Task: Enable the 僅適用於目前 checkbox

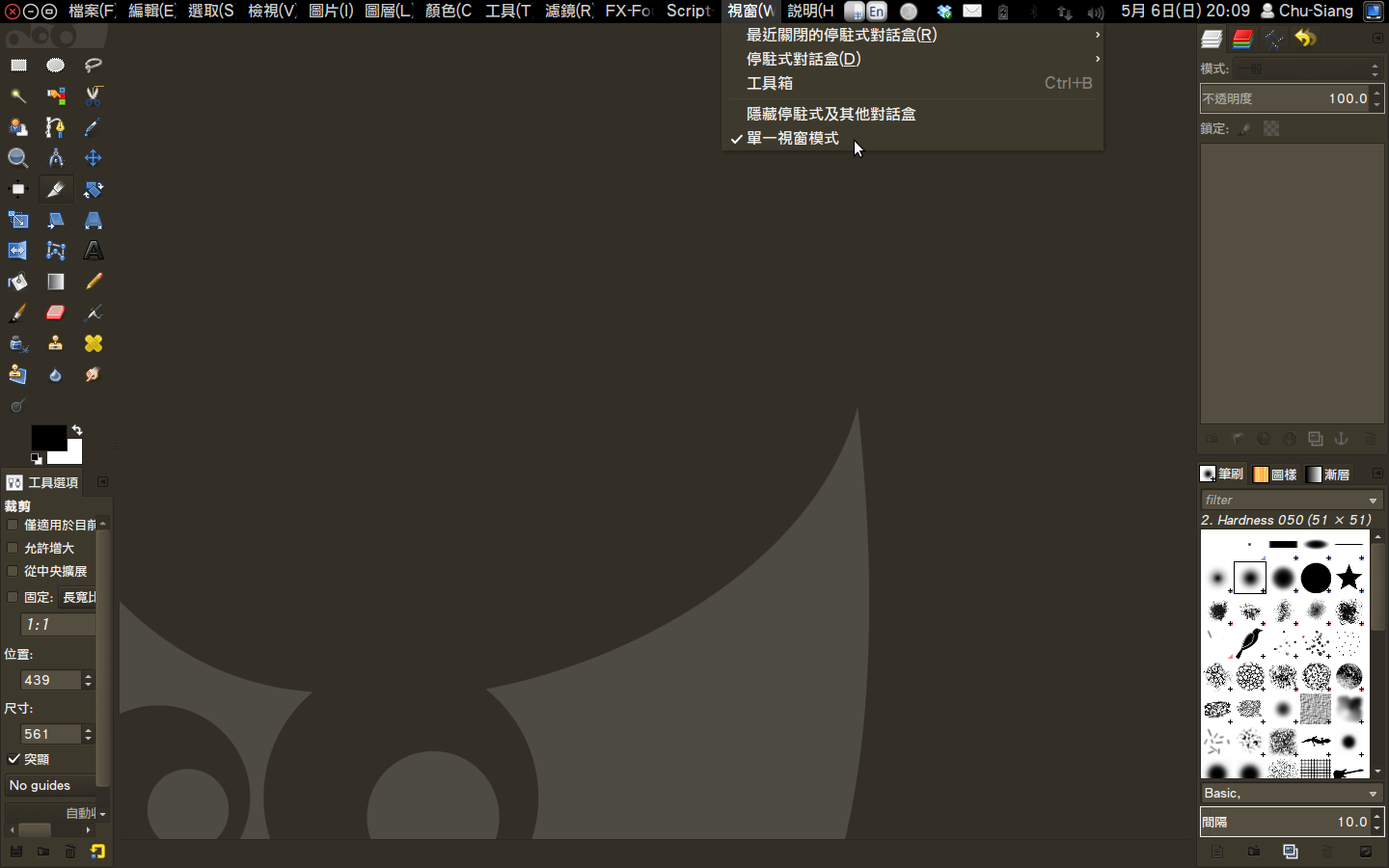Action: pyautogui.click(x=13, y=525)
